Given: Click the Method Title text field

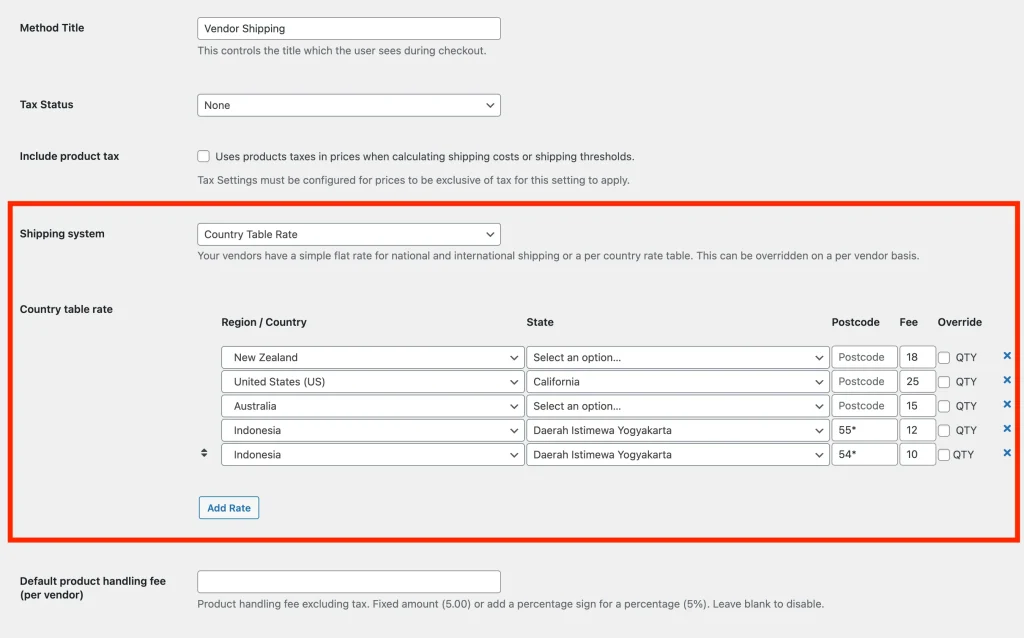Looking at the screenshot, I should point(348,29).
